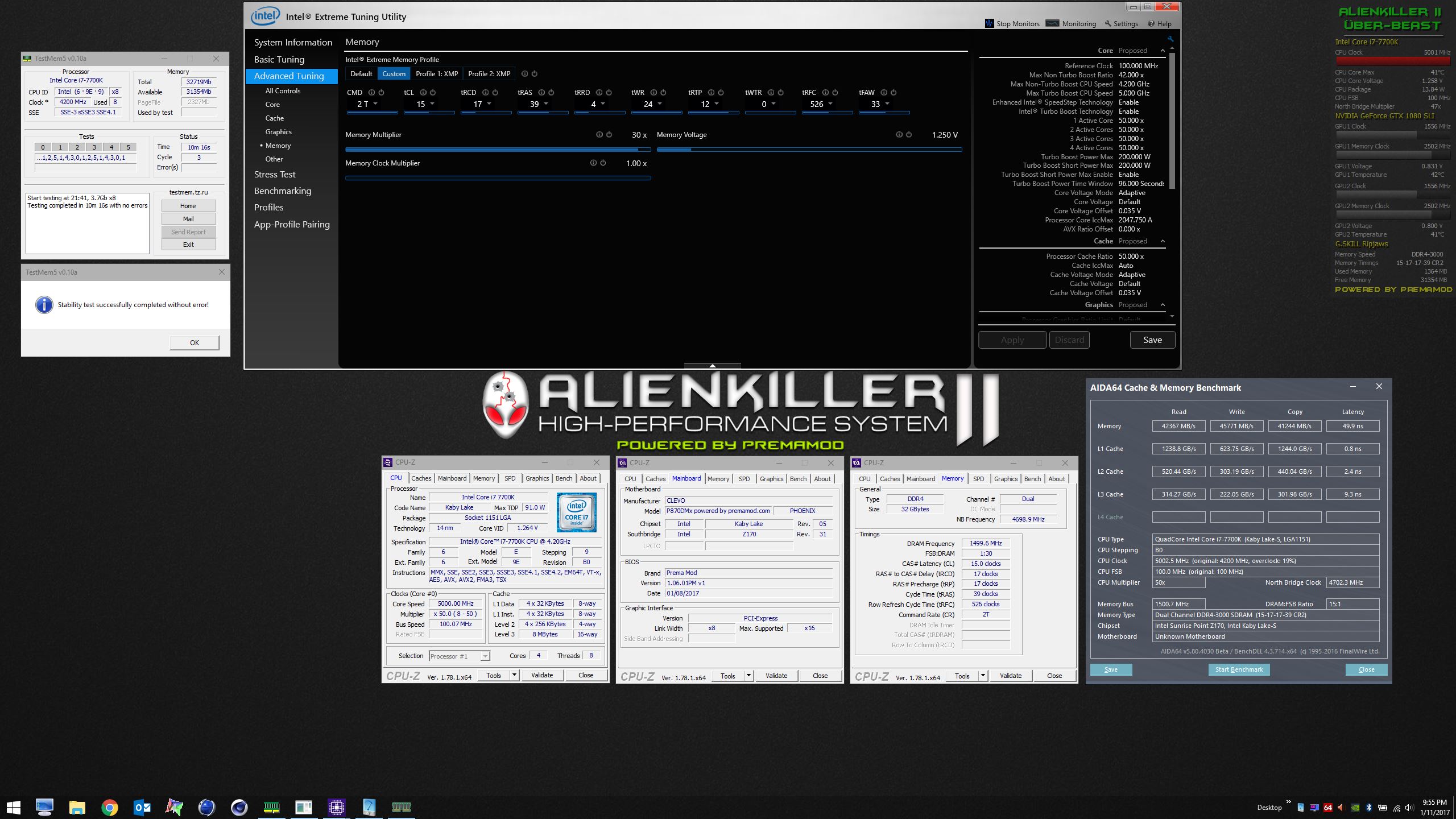Open Monitoring in XTU toolbar
The height and width of the screenshot is (819, 1456).
pos(1071,24)
